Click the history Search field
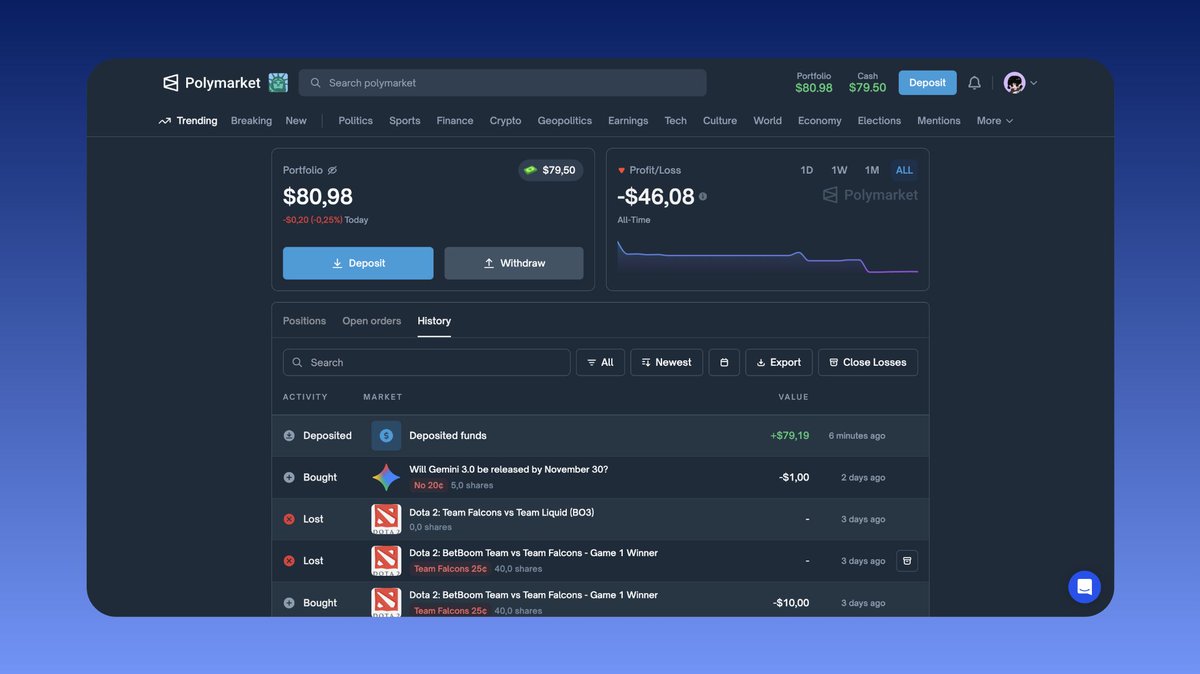The width and height of the screenshot is (1200, 674). coord(427,362)
